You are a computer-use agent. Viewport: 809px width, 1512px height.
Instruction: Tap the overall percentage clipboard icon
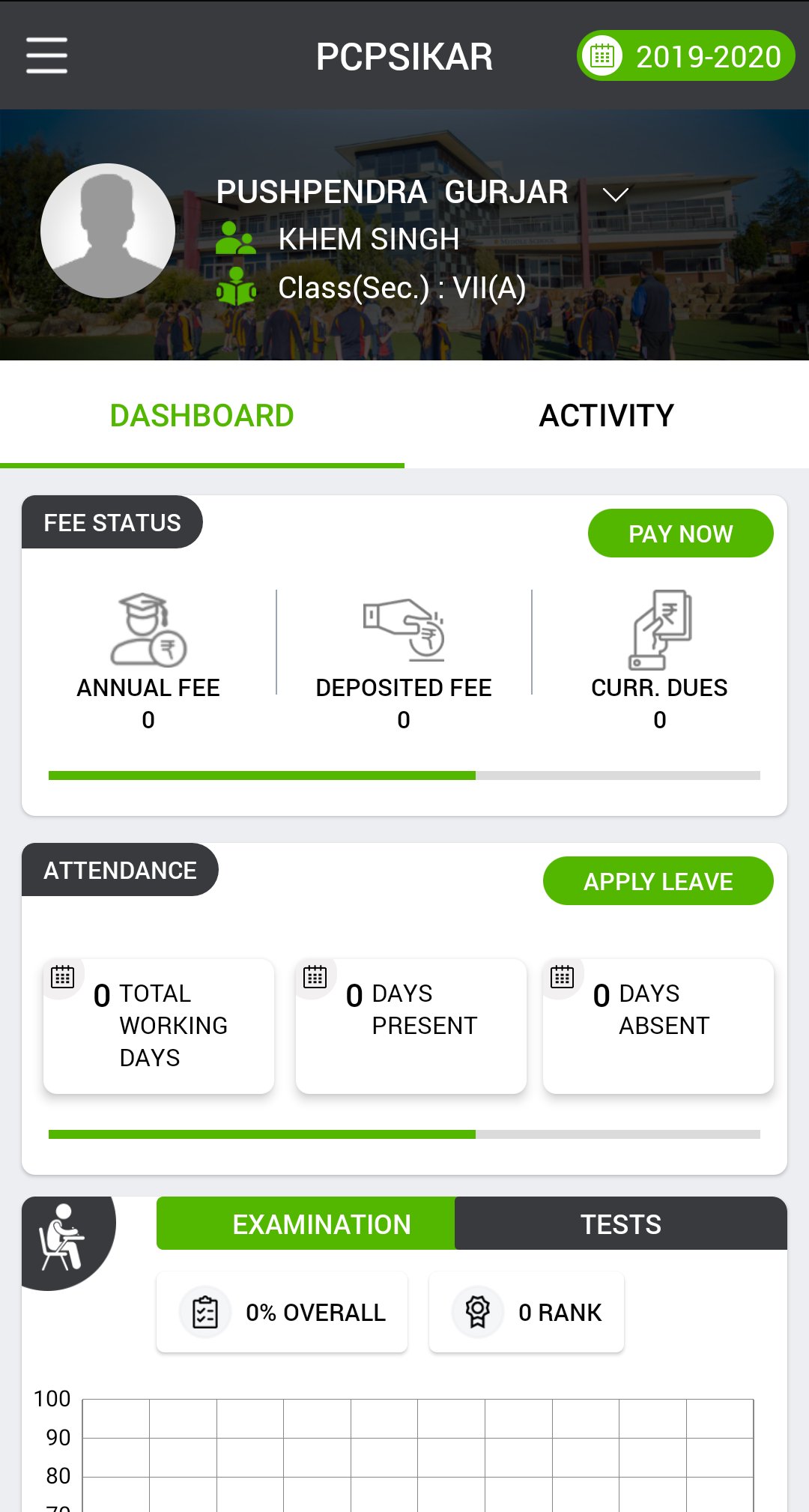pos(205,1312)
